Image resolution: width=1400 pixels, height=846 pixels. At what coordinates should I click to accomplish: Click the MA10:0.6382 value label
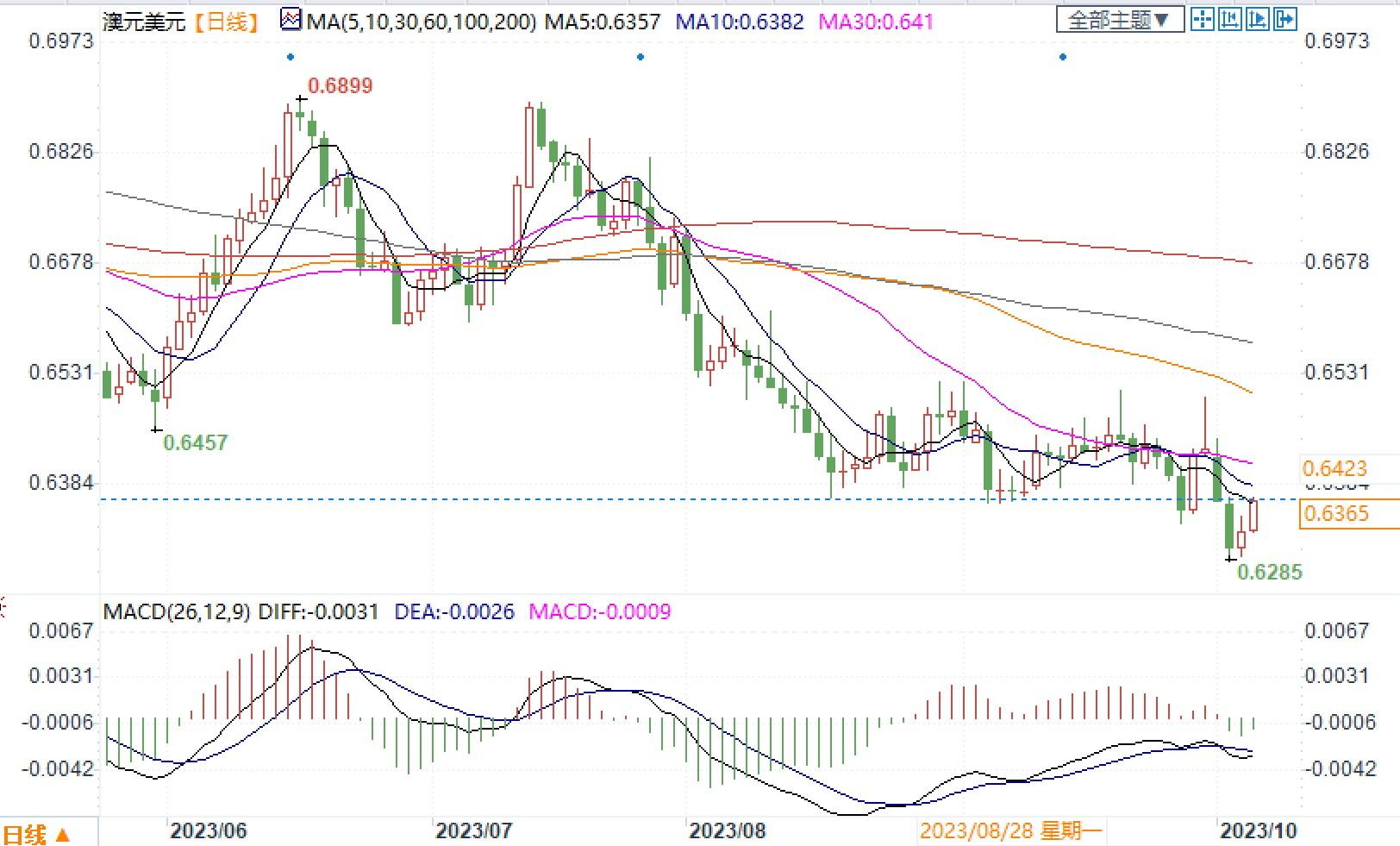pyautogui.click(x=740, y=21)
